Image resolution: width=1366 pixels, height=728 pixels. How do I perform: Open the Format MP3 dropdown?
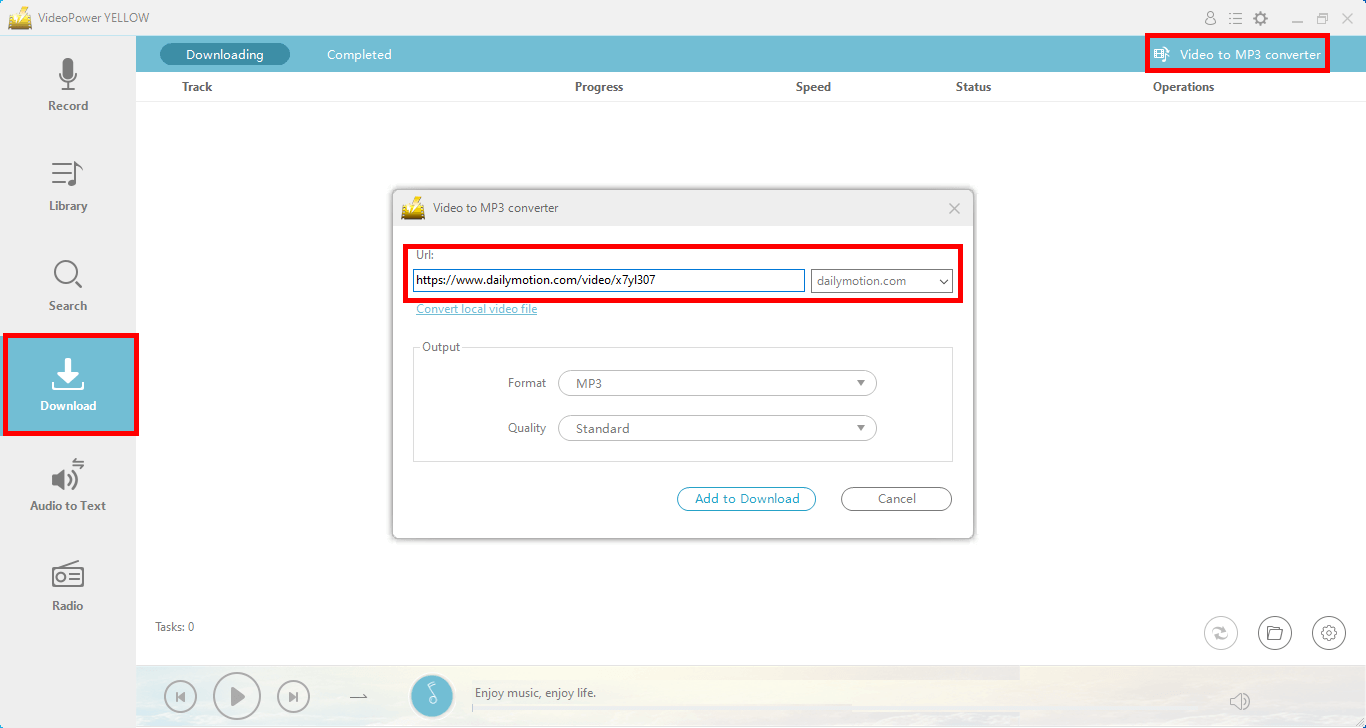[x=717, y=383]
